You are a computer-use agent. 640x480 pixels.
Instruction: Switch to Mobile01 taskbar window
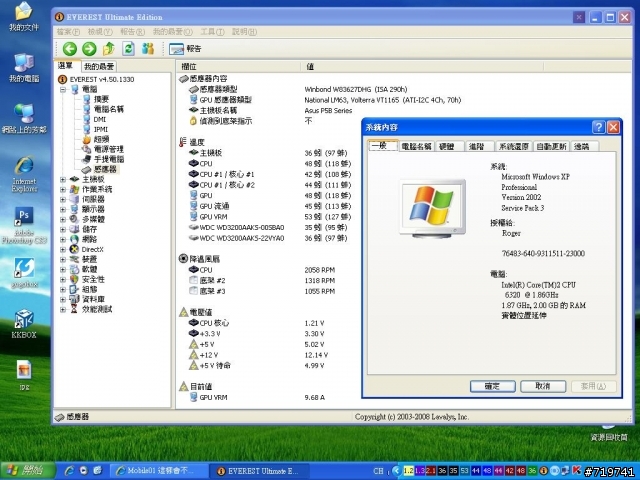click(159, 471)
